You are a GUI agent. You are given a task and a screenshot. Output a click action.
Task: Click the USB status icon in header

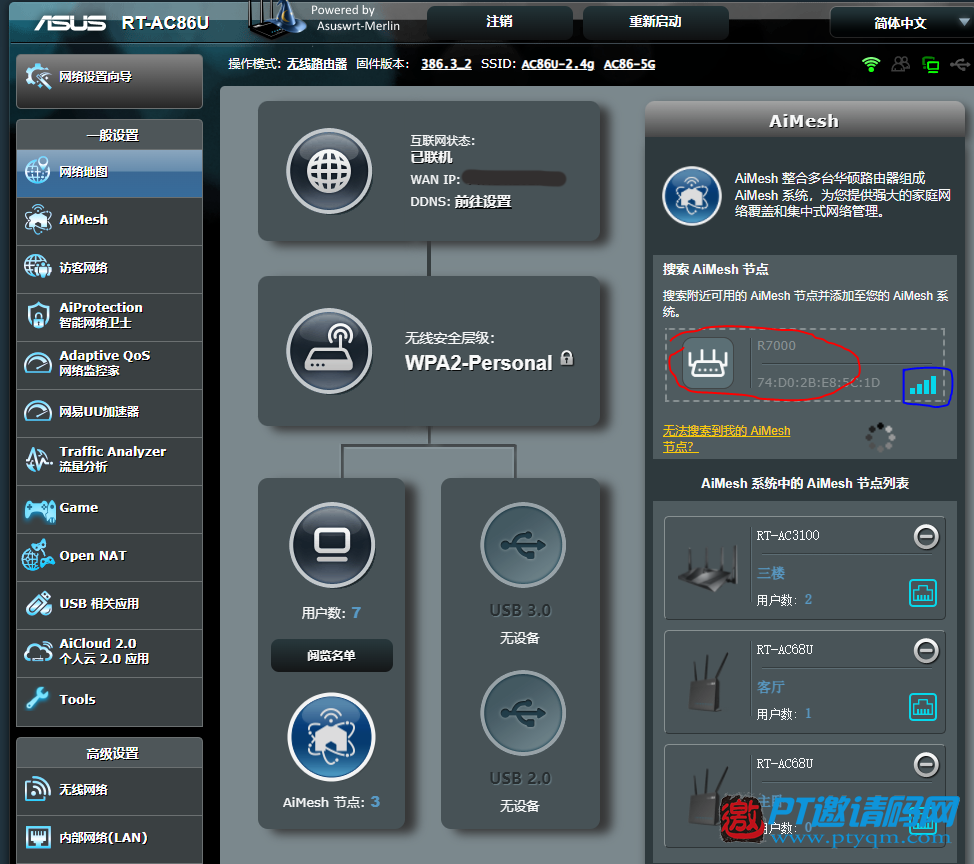coord(960,64)
